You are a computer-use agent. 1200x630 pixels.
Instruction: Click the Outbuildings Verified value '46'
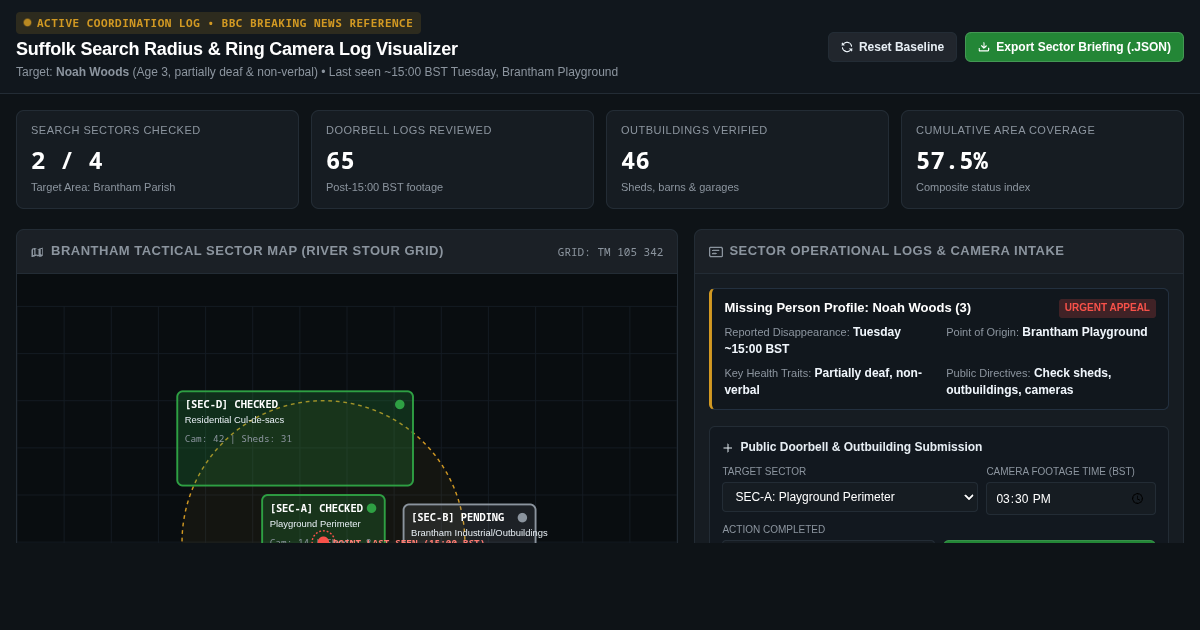(635, 161)
